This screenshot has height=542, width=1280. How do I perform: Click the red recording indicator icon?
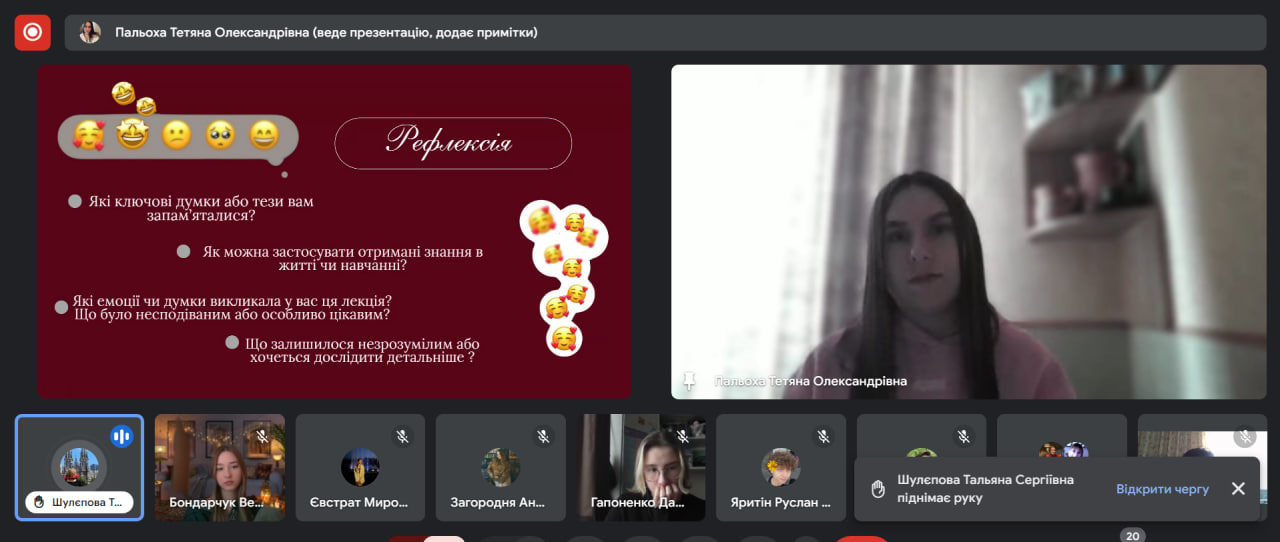32,32
